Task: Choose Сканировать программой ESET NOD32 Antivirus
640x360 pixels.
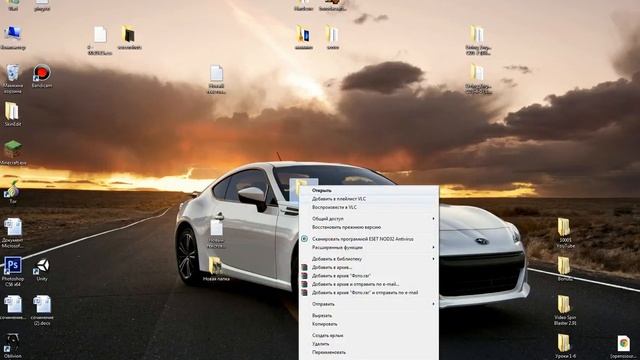Action: [x=363, y=239]
